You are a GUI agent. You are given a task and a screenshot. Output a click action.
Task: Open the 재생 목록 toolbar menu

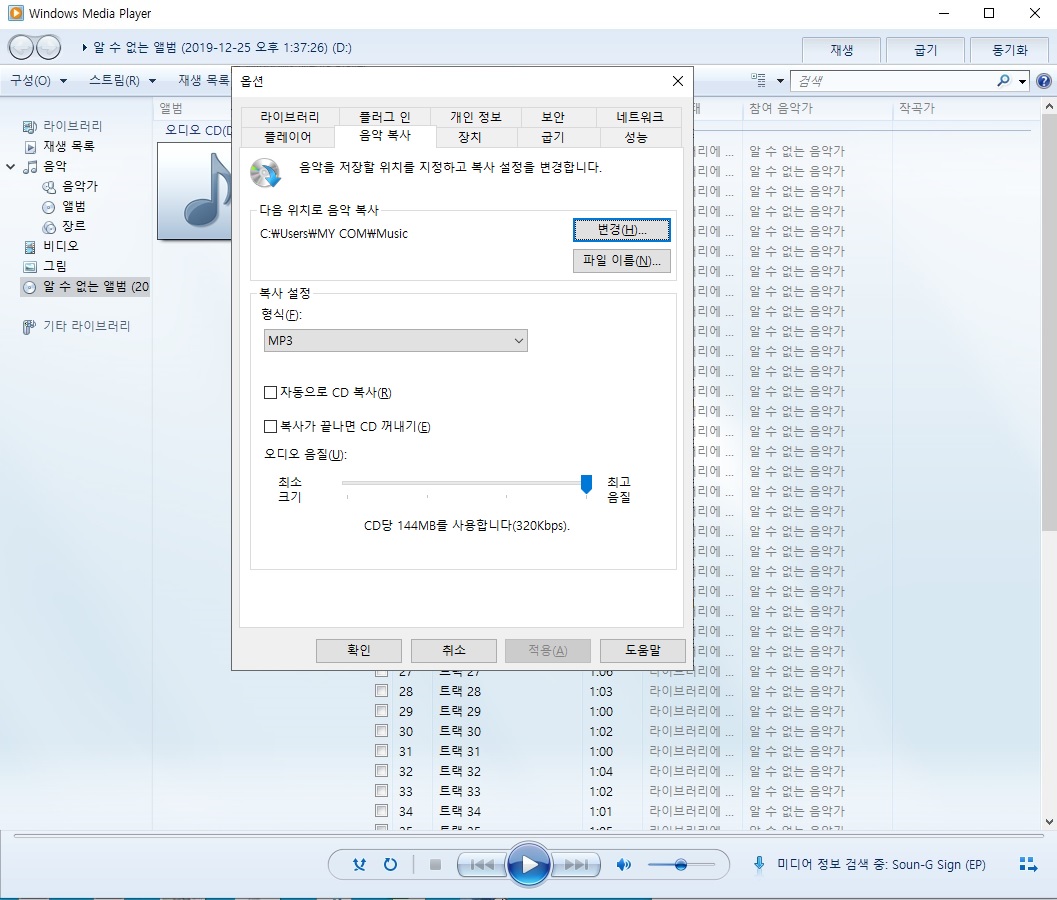(x=202, y=81)
